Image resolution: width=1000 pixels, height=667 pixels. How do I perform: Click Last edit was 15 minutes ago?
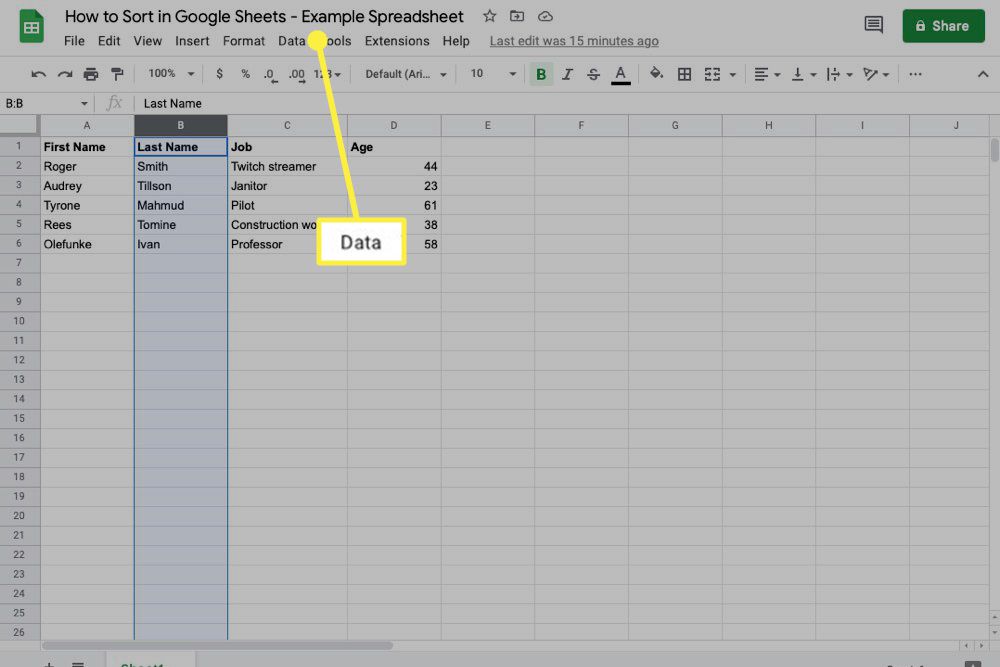pyautogui.click(x=574, y=41)
